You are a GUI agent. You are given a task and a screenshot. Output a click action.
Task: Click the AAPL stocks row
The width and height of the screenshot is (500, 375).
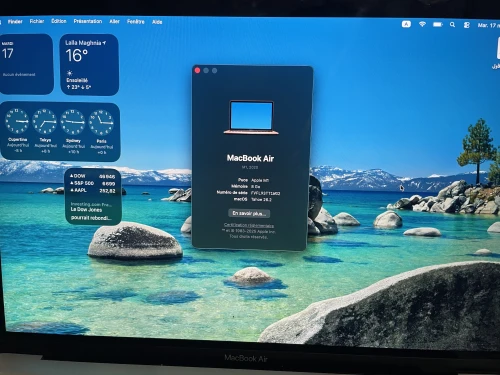(x=92, y=190)
